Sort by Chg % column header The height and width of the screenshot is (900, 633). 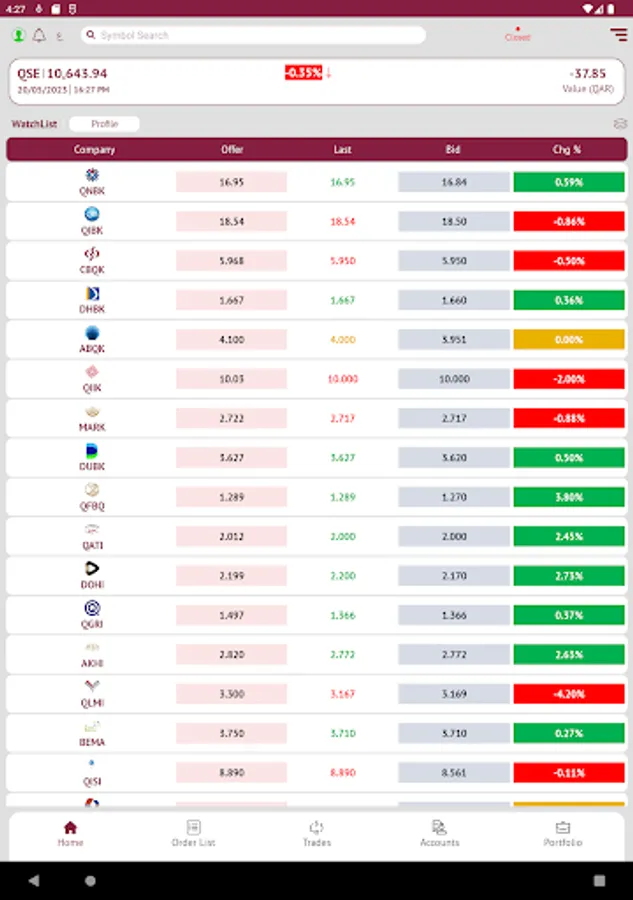pyautogui.click(x=567, y=150)
